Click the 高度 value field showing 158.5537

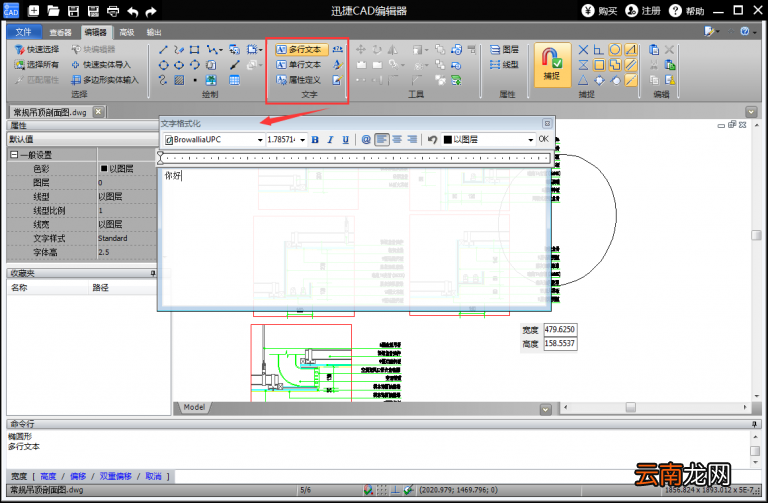pyautogui.click(x=560, y=344)
